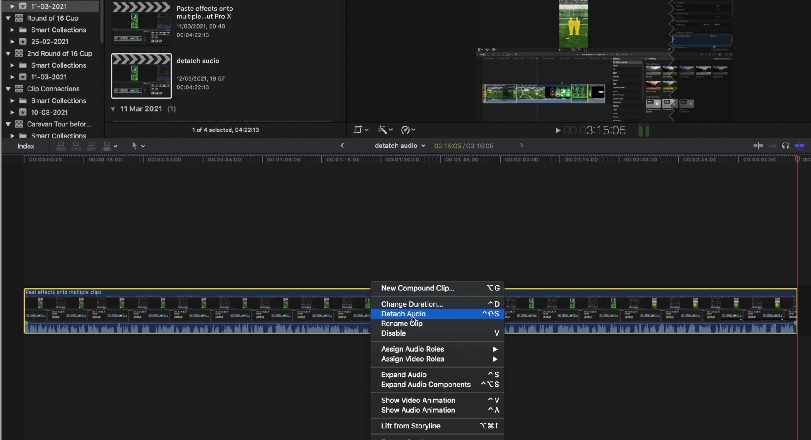This screenshot has height=440, width=811.
Task: Click the timeline timecode duration readout
Action: (x=463, y=146)
